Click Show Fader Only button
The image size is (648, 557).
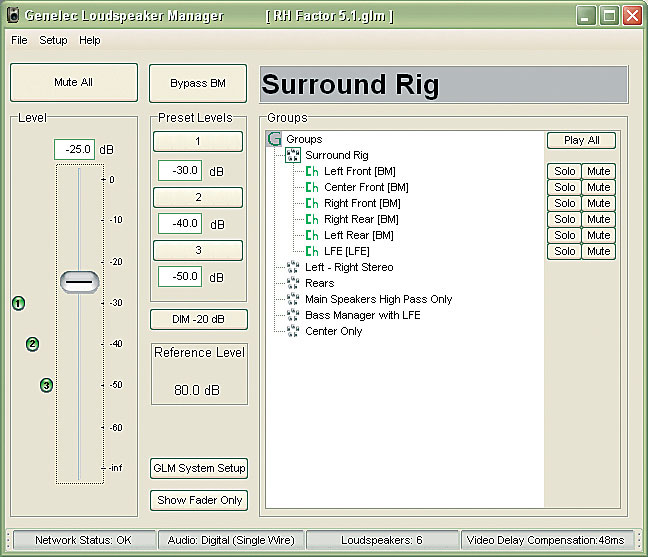[x=199, y=500]
